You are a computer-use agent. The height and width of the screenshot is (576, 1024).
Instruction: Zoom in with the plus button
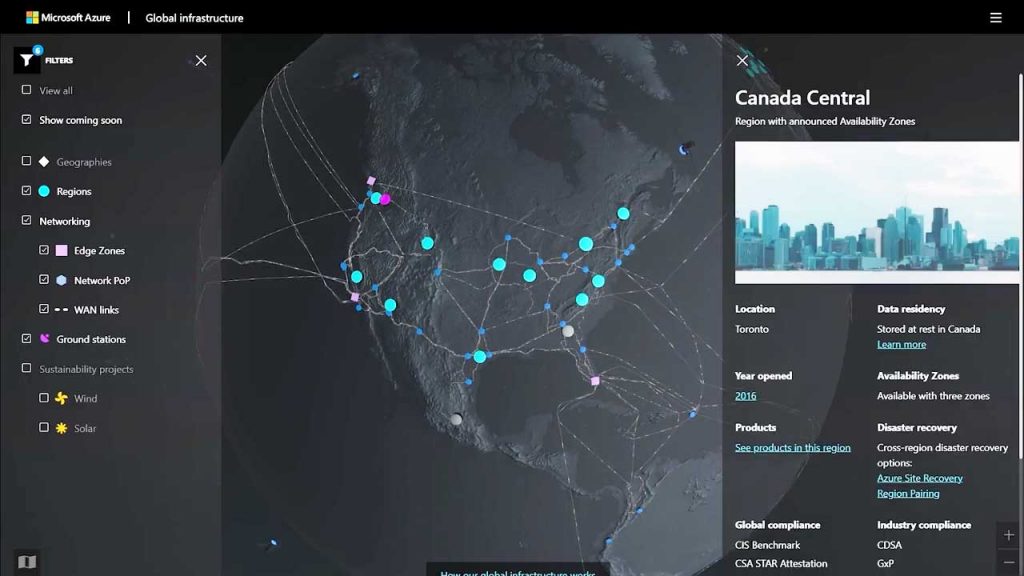click(1008, 536)
